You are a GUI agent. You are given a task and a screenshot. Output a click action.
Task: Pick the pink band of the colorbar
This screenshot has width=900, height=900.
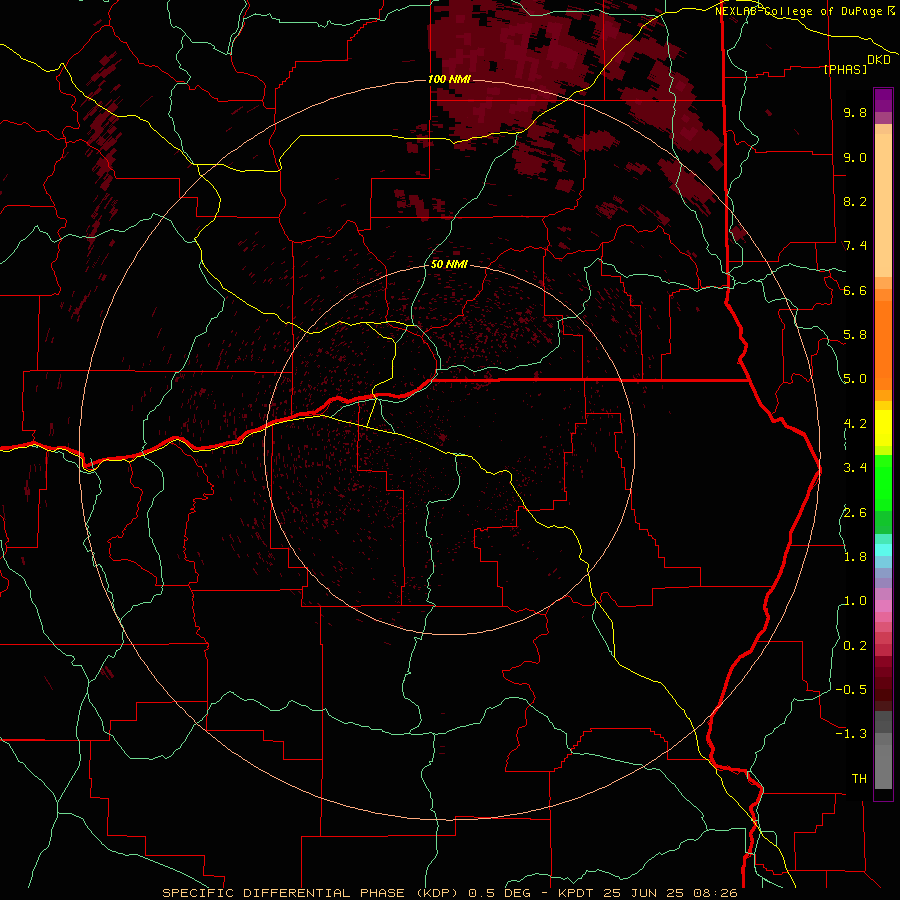(x=883, y=606)
